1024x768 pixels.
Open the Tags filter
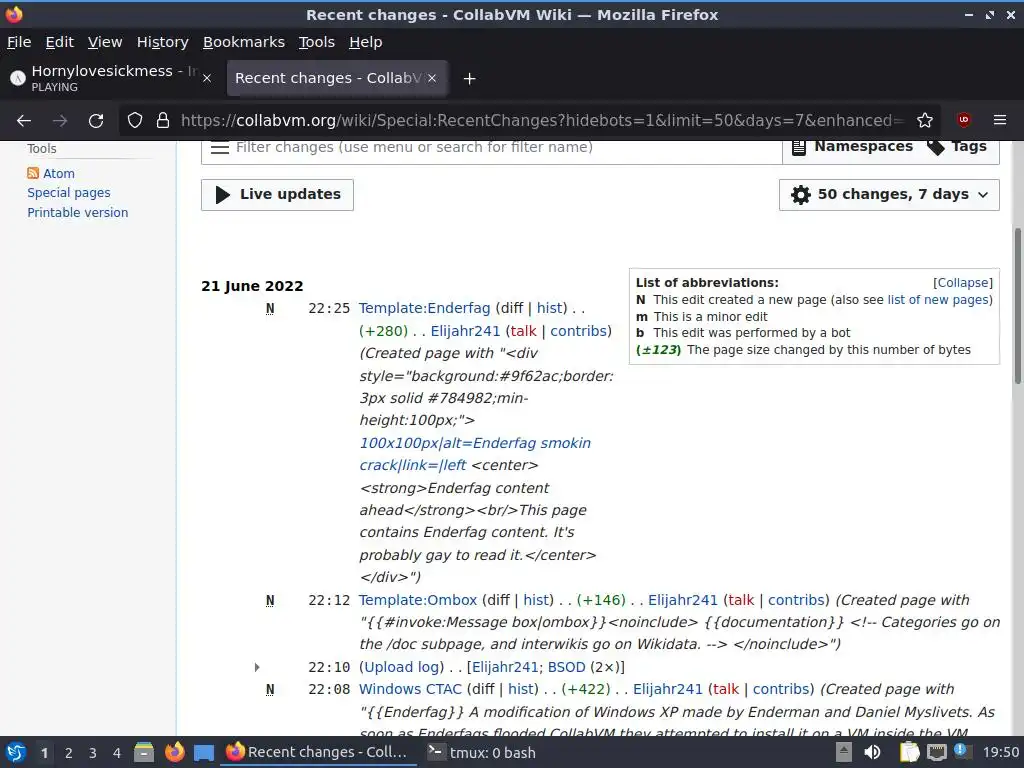click(x=957, y=148)
